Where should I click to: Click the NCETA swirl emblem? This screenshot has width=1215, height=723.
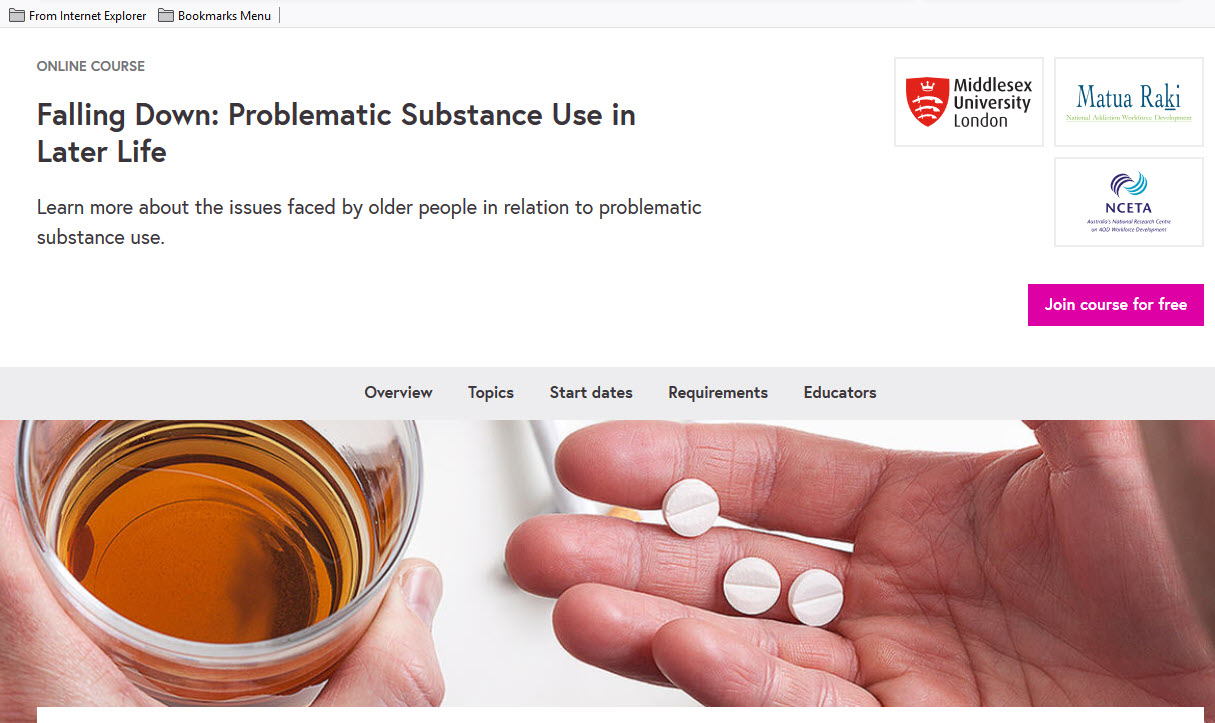coord(1129,185)
